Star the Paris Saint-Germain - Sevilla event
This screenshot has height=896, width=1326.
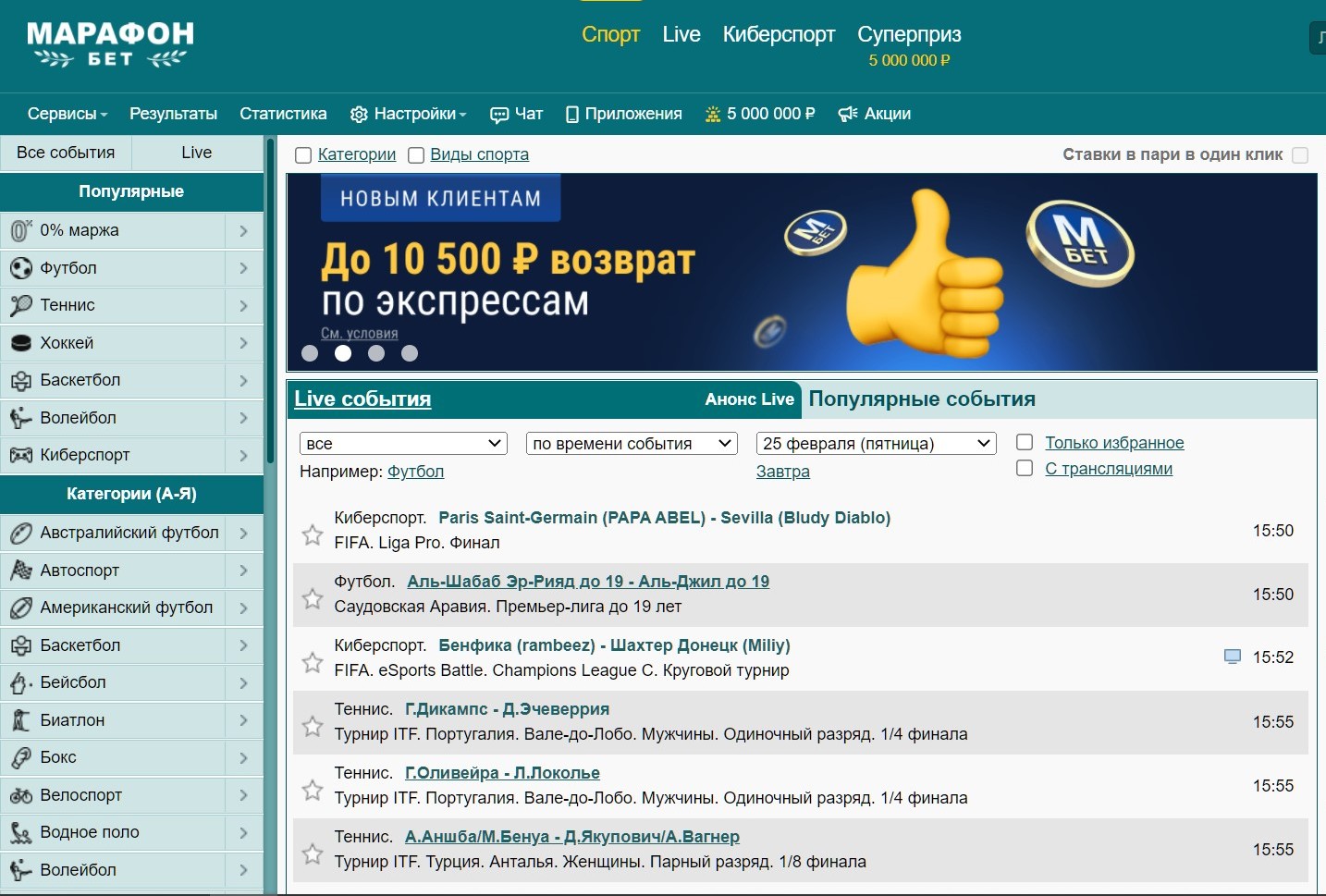point(313,535)
